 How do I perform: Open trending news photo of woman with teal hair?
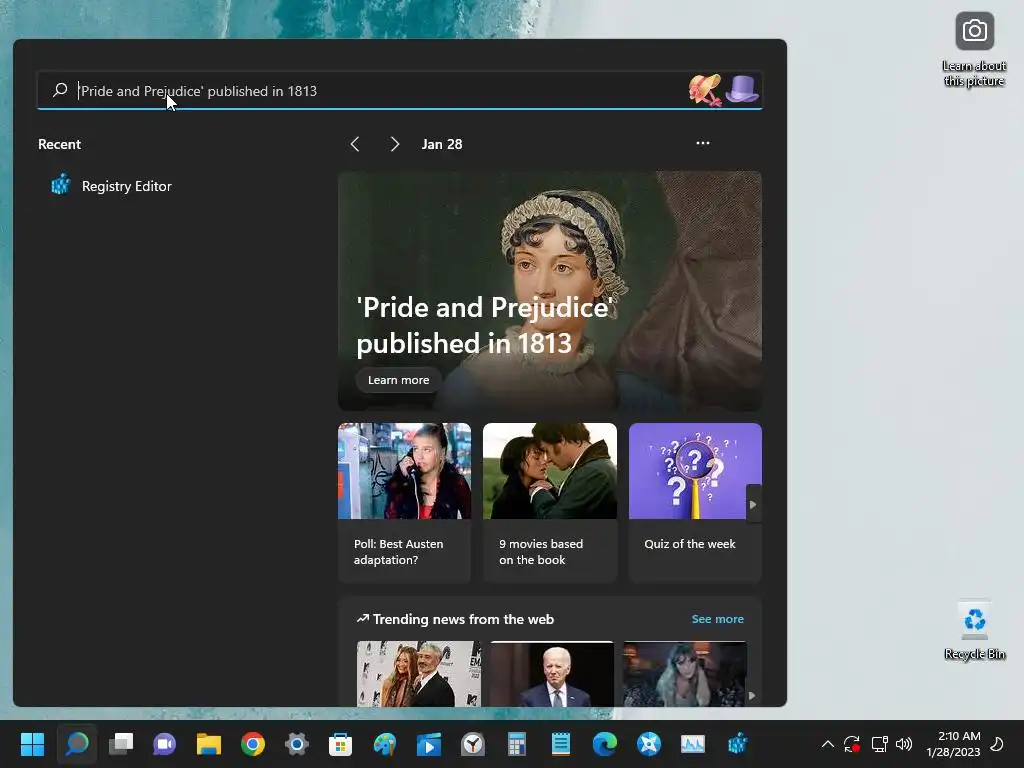click(x=684, y=674)
